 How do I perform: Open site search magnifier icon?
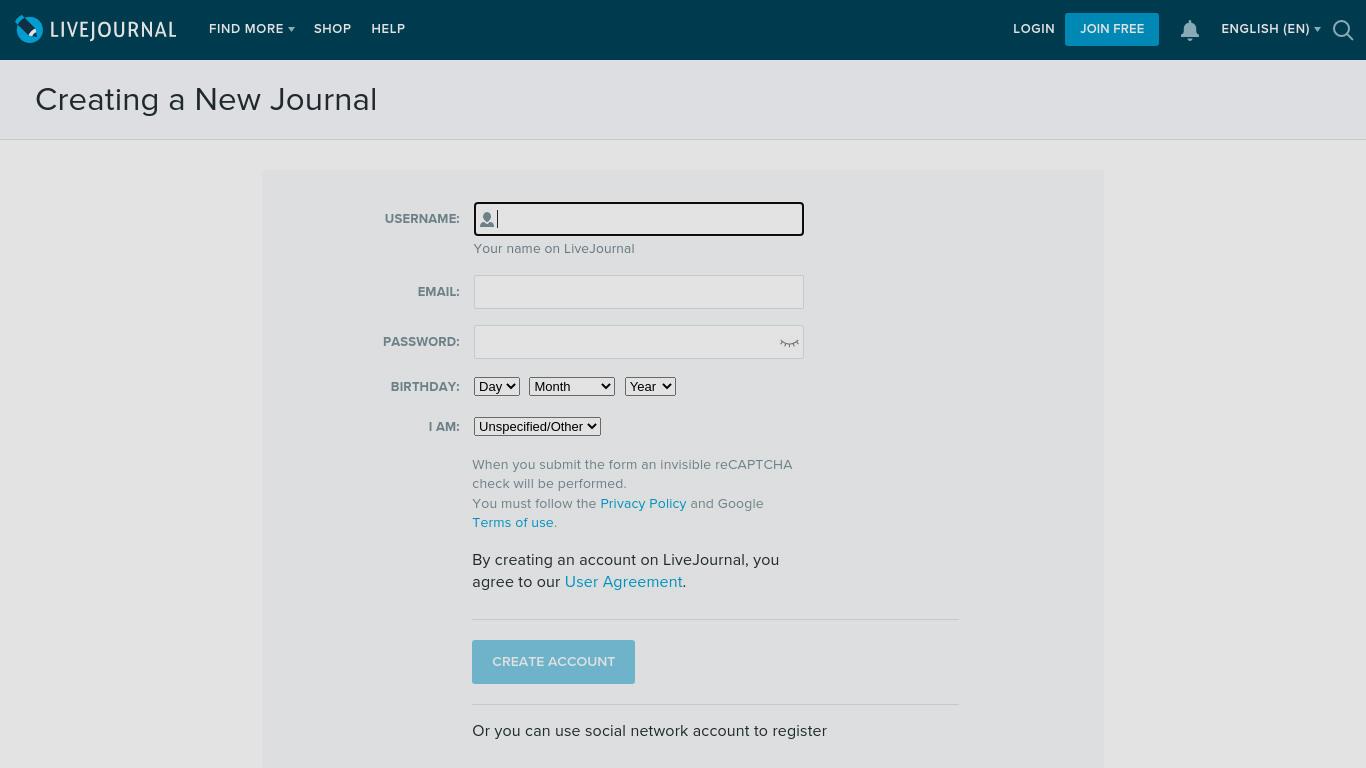click(x=1343, y=30)
